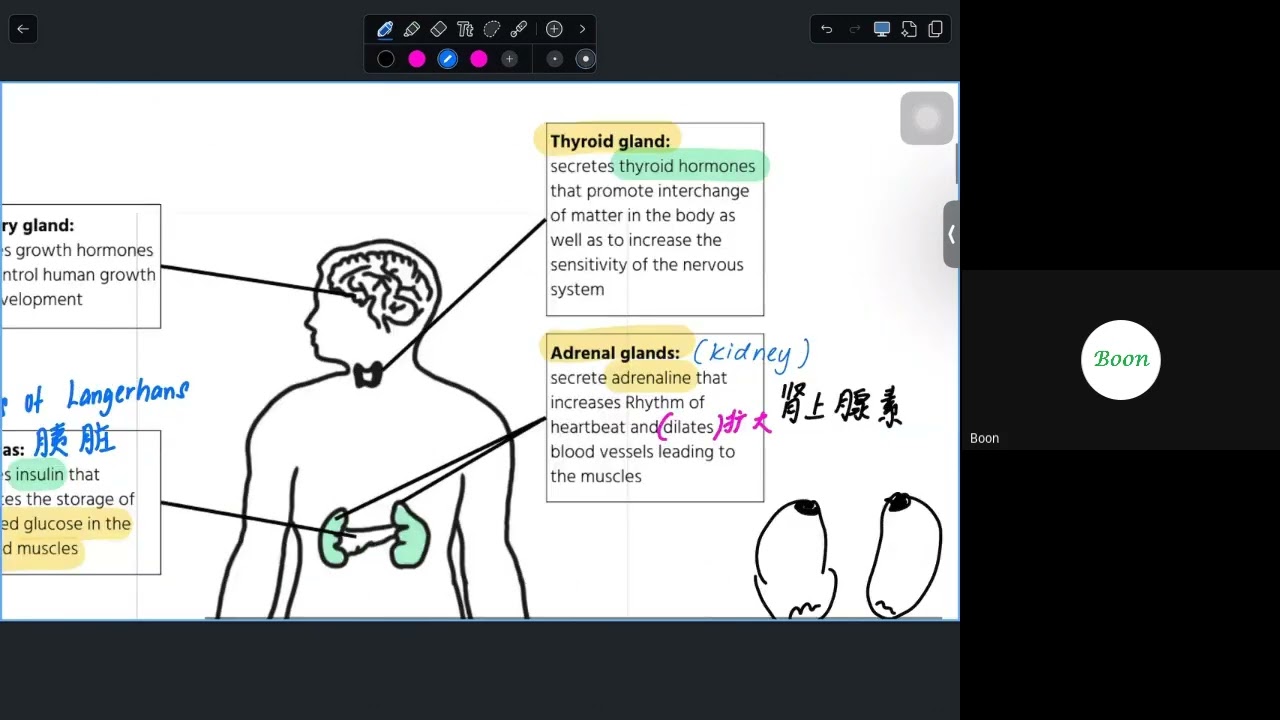This screenshot has width=1280, height=720.
Task: Click the thyroid in the body diagram
Action: click(x=368, y=374)
